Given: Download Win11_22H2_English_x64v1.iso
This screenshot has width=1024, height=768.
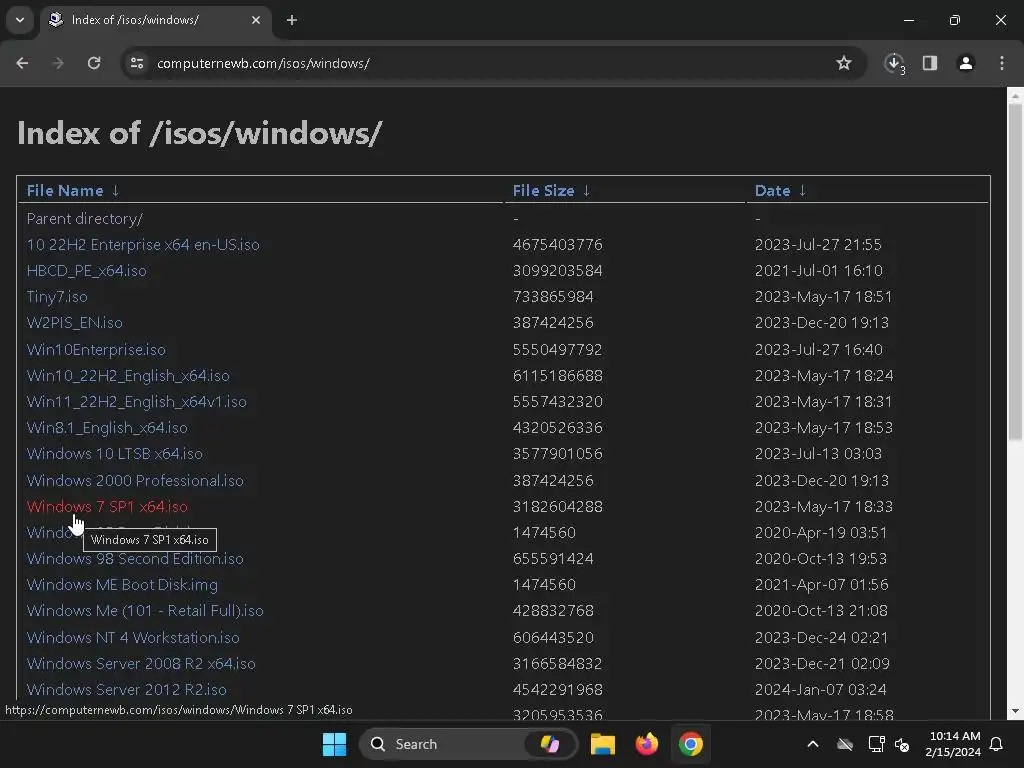Looking at the screenshot, I should coord(136,402).
